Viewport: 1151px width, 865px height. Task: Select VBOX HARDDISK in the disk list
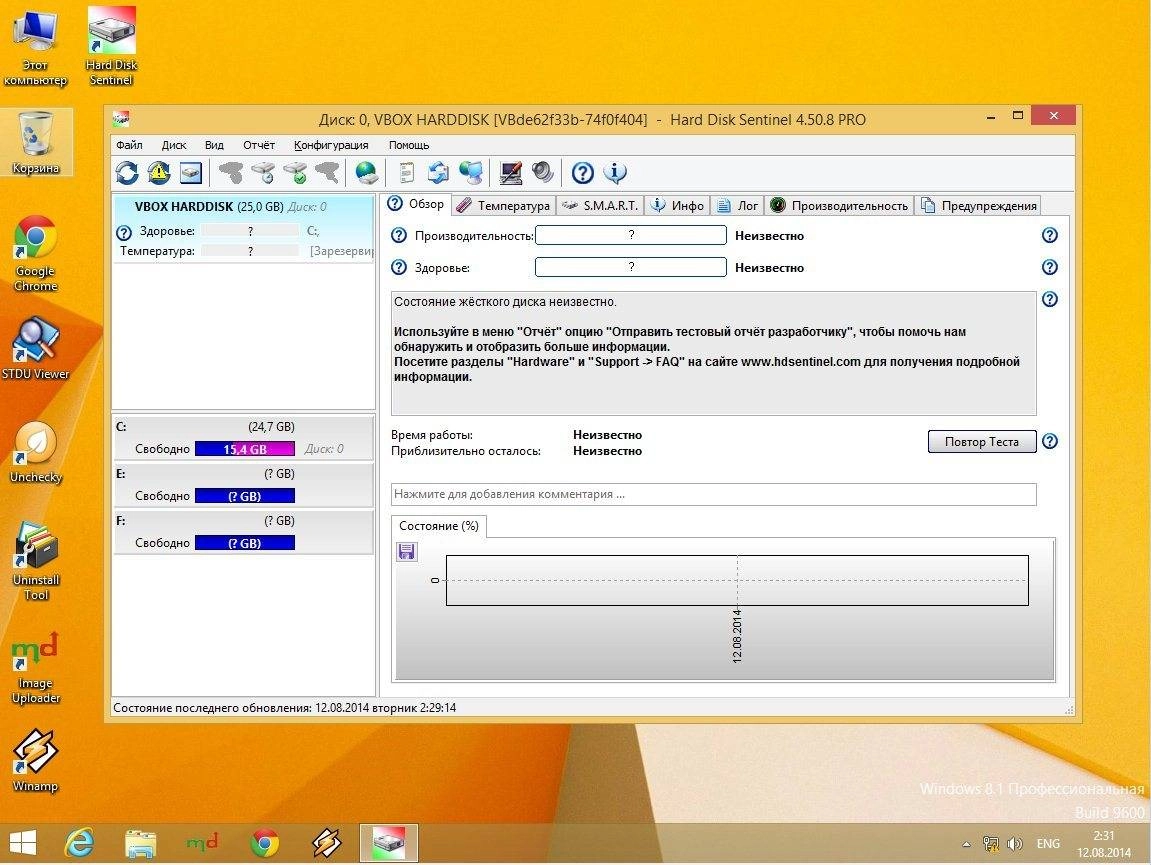[x=244, y=228]
